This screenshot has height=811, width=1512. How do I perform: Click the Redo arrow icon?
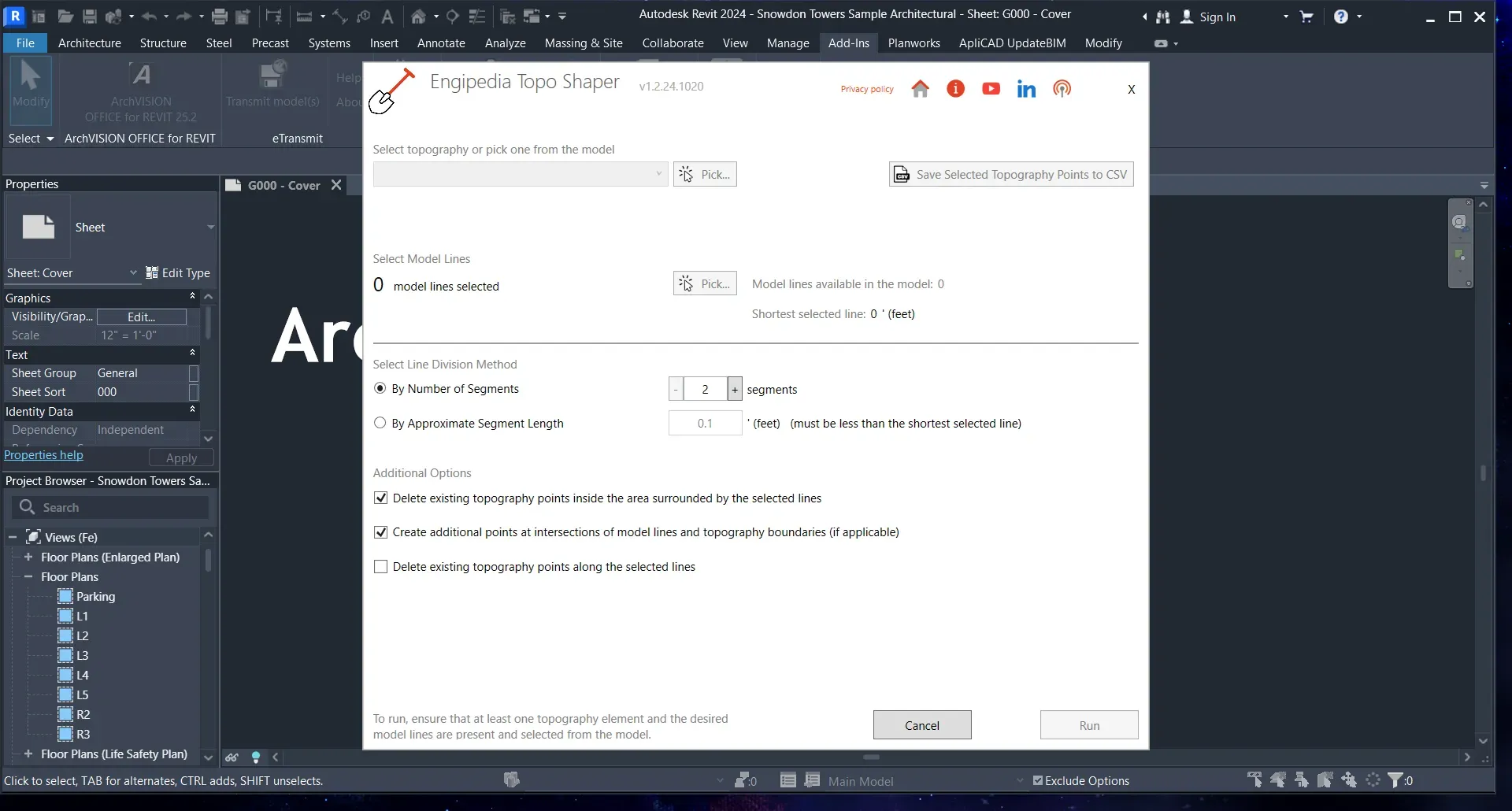(183, 16)
